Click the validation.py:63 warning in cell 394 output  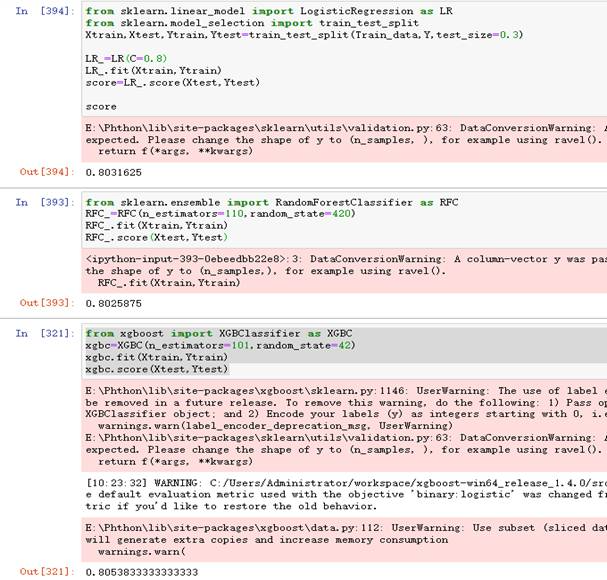pos(346,128)
